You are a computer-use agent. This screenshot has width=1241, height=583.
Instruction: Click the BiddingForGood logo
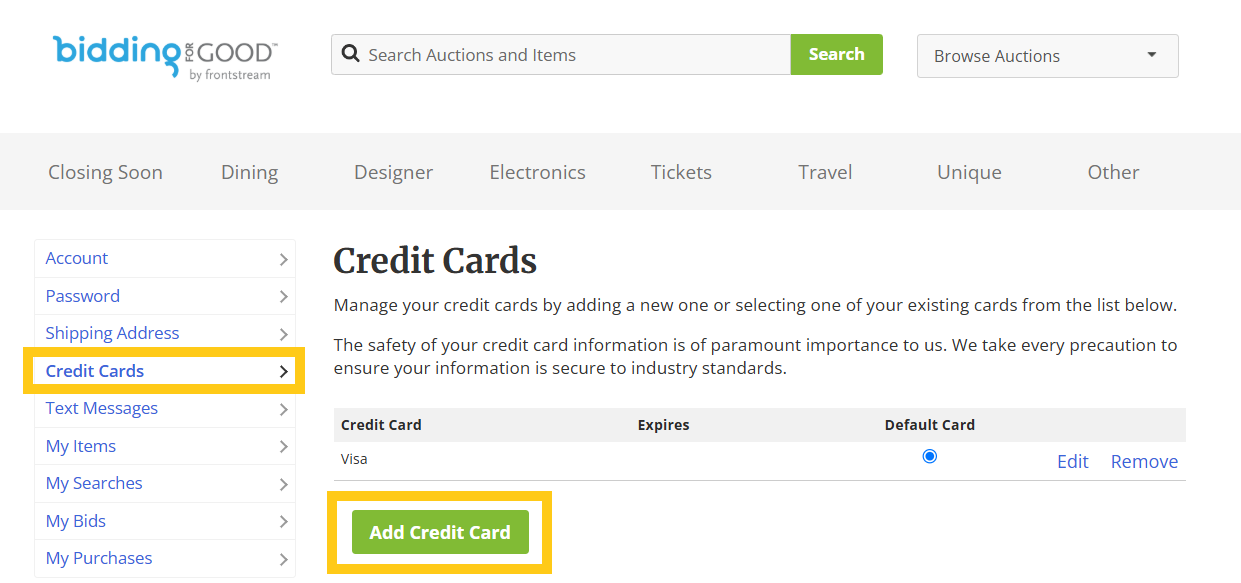(x=165, y=57)
